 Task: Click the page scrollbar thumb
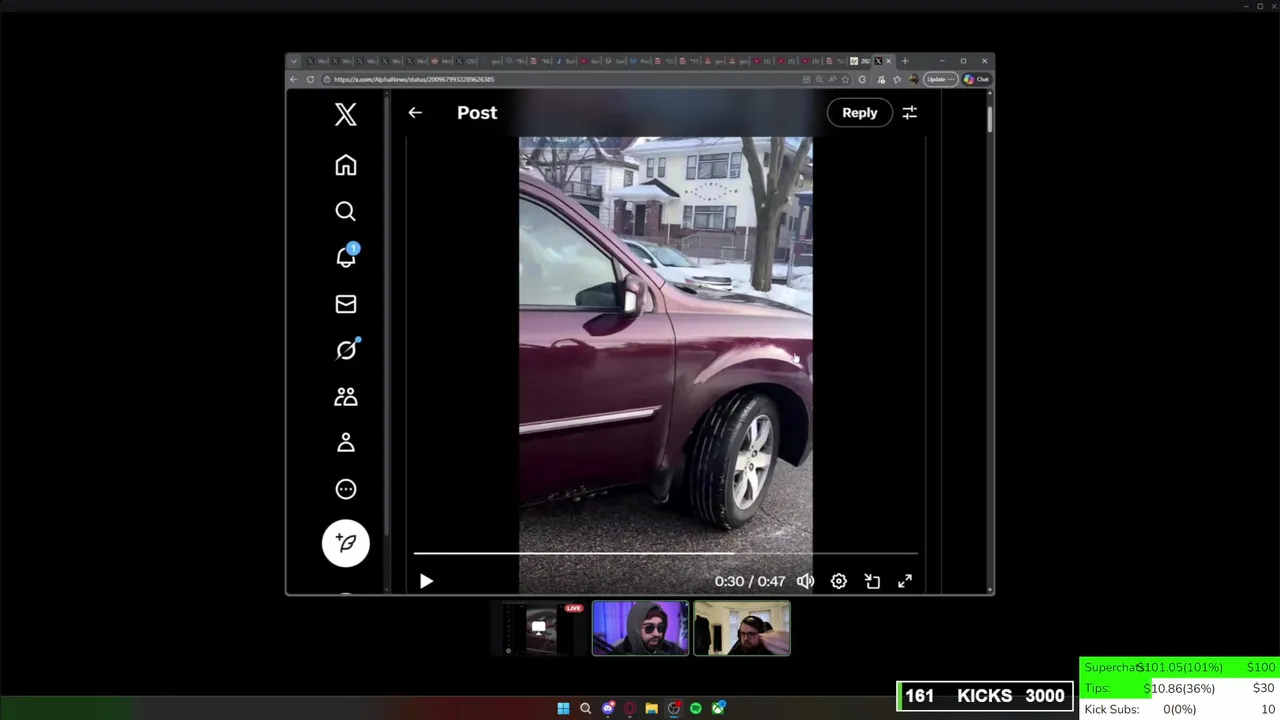pyautogui.click(x=990, y=119)
